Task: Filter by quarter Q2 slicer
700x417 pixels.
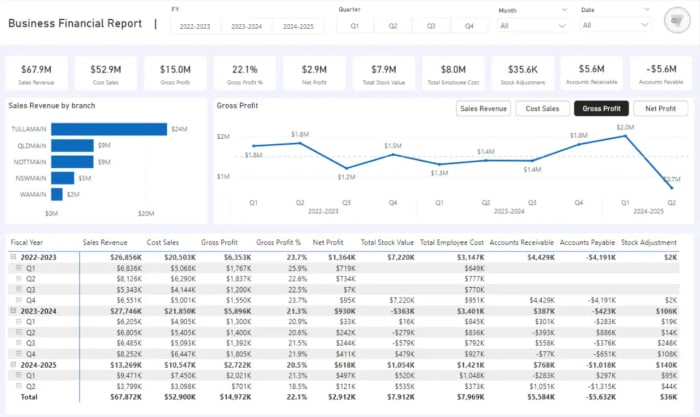Action: (x=393, y=26)
